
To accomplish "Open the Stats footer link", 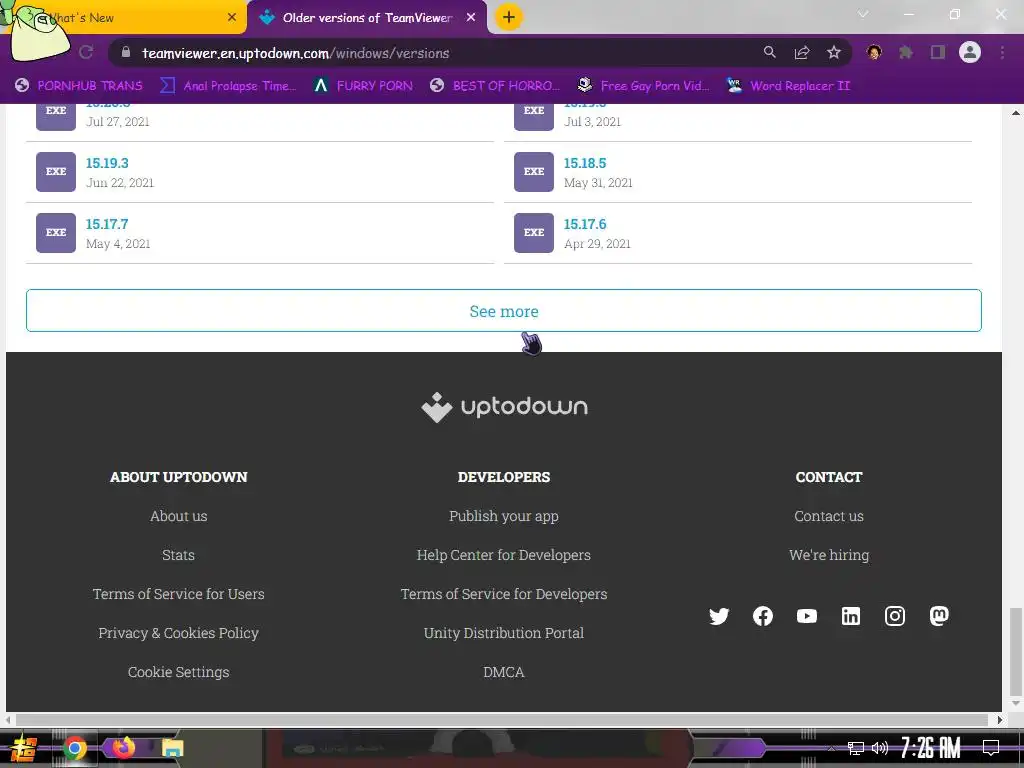I will point(178,555).
